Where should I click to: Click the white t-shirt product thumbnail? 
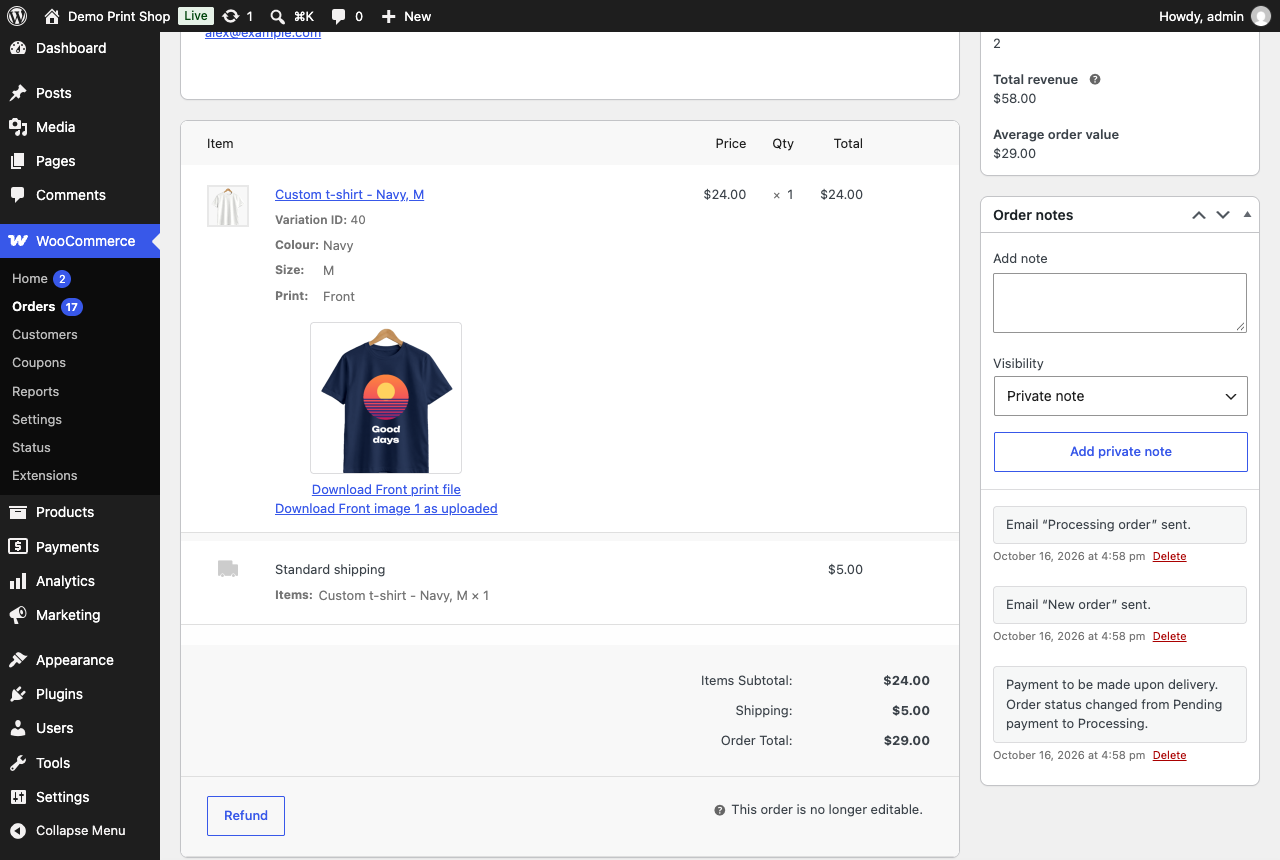(228, 206)
